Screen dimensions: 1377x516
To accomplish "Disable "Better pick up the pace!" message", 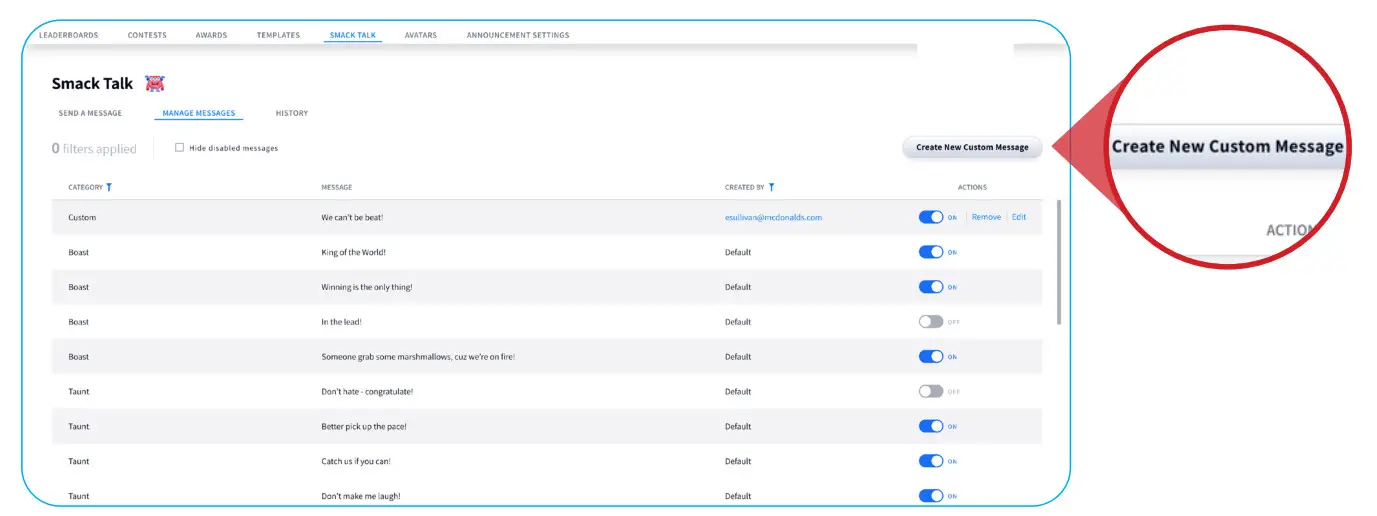I will [x=931, y=426].
